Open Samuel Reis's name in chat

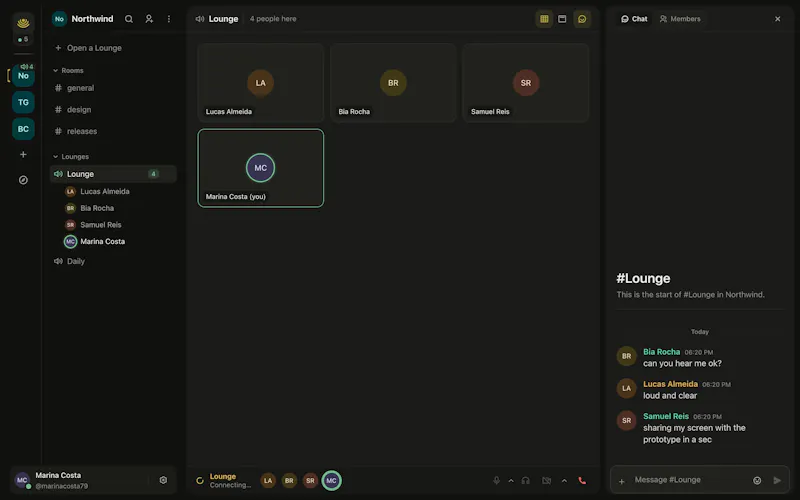click(x=666, y=416)
